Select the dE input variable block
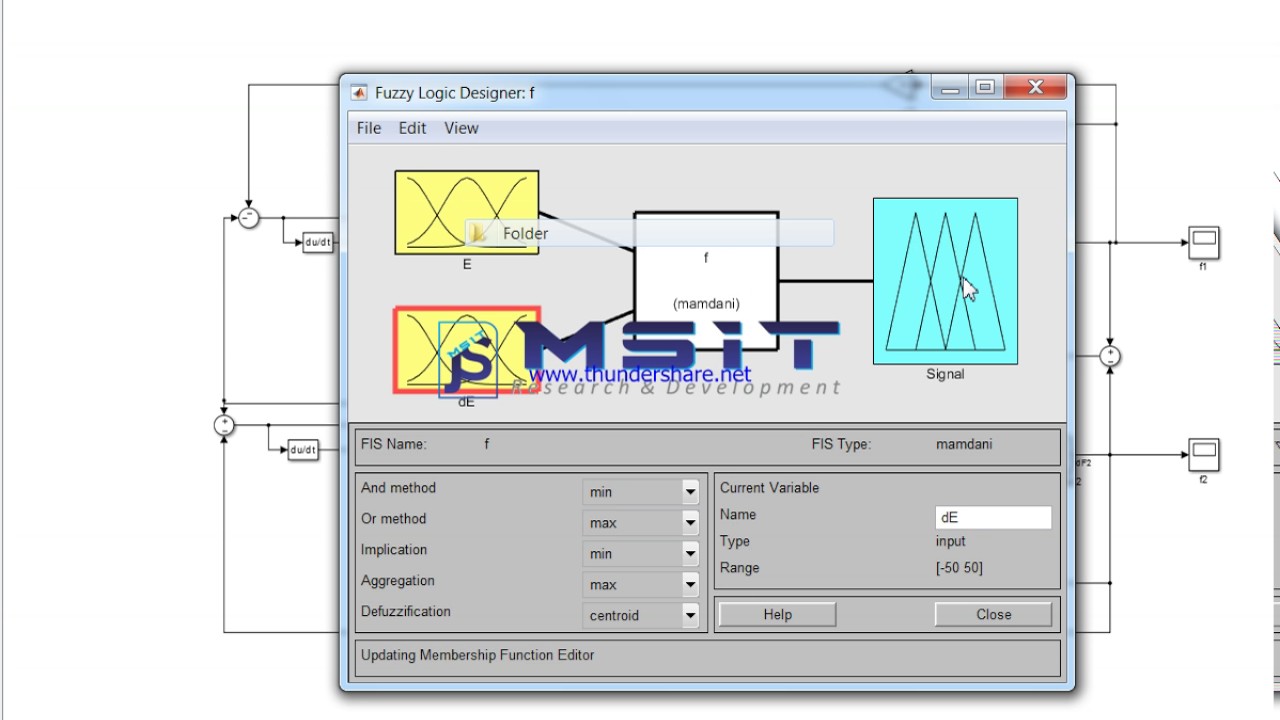This screenshot has width=1280, height=720. (467, 350)
